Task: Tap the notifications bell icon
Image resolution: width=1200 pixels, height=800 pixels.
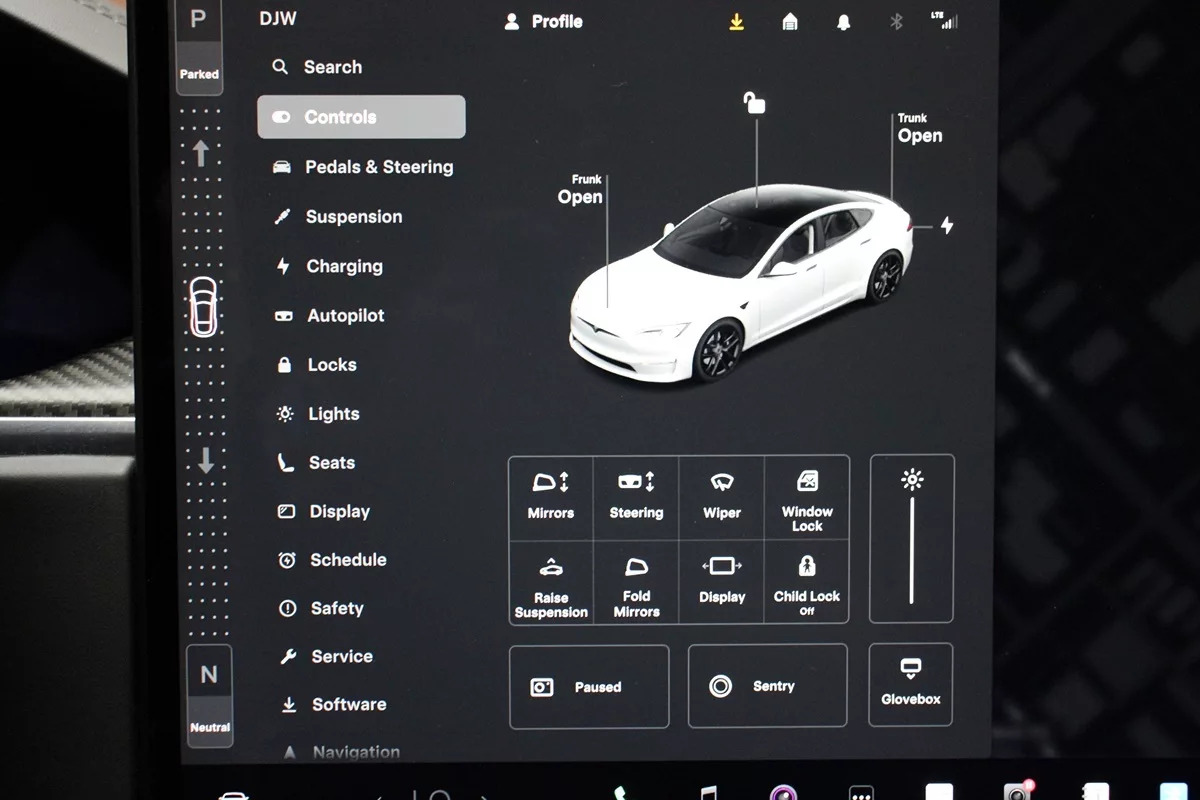Action: pos(843,22)
